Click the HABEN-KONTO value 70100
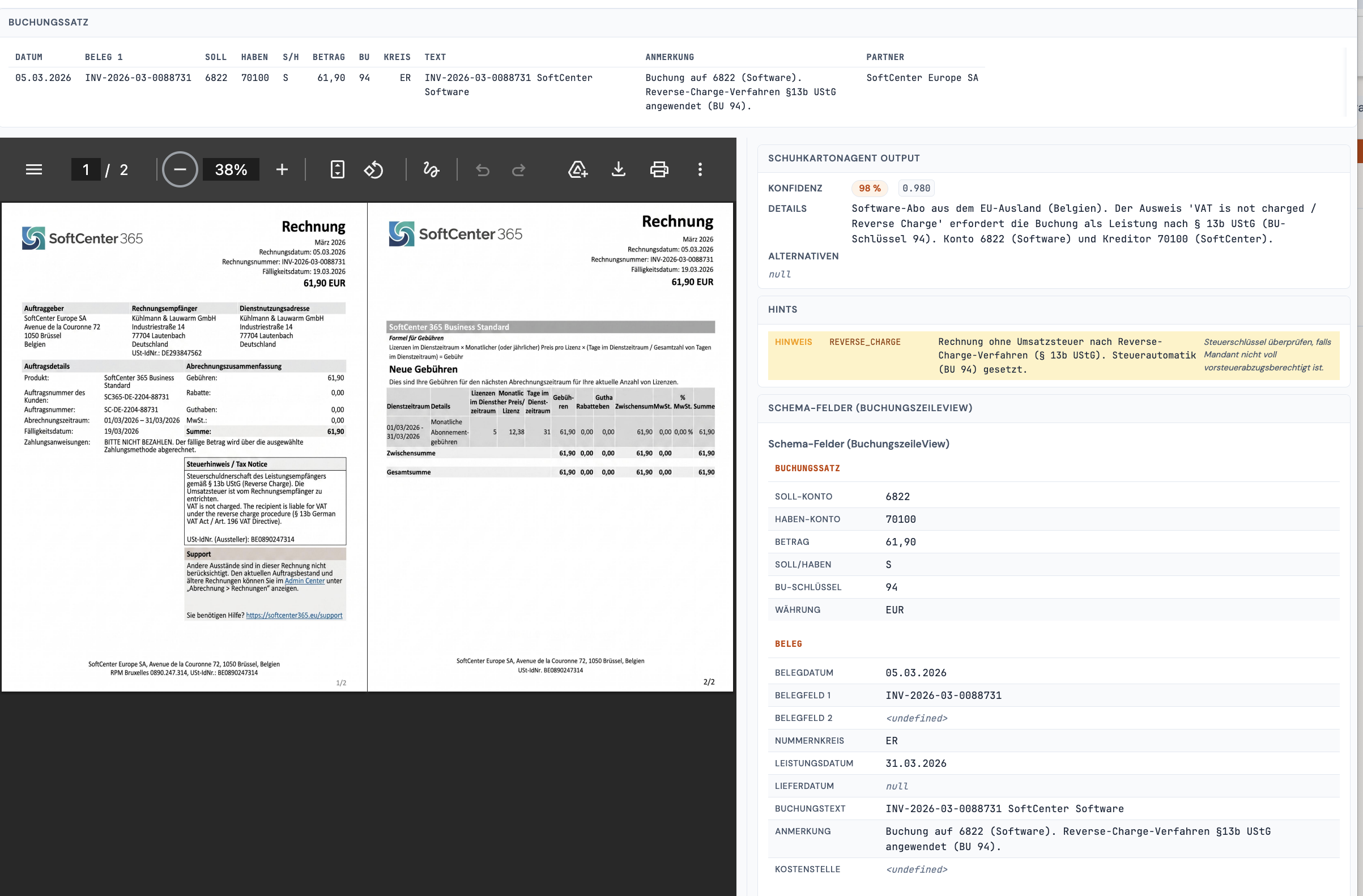 click(x=900, y=519)
